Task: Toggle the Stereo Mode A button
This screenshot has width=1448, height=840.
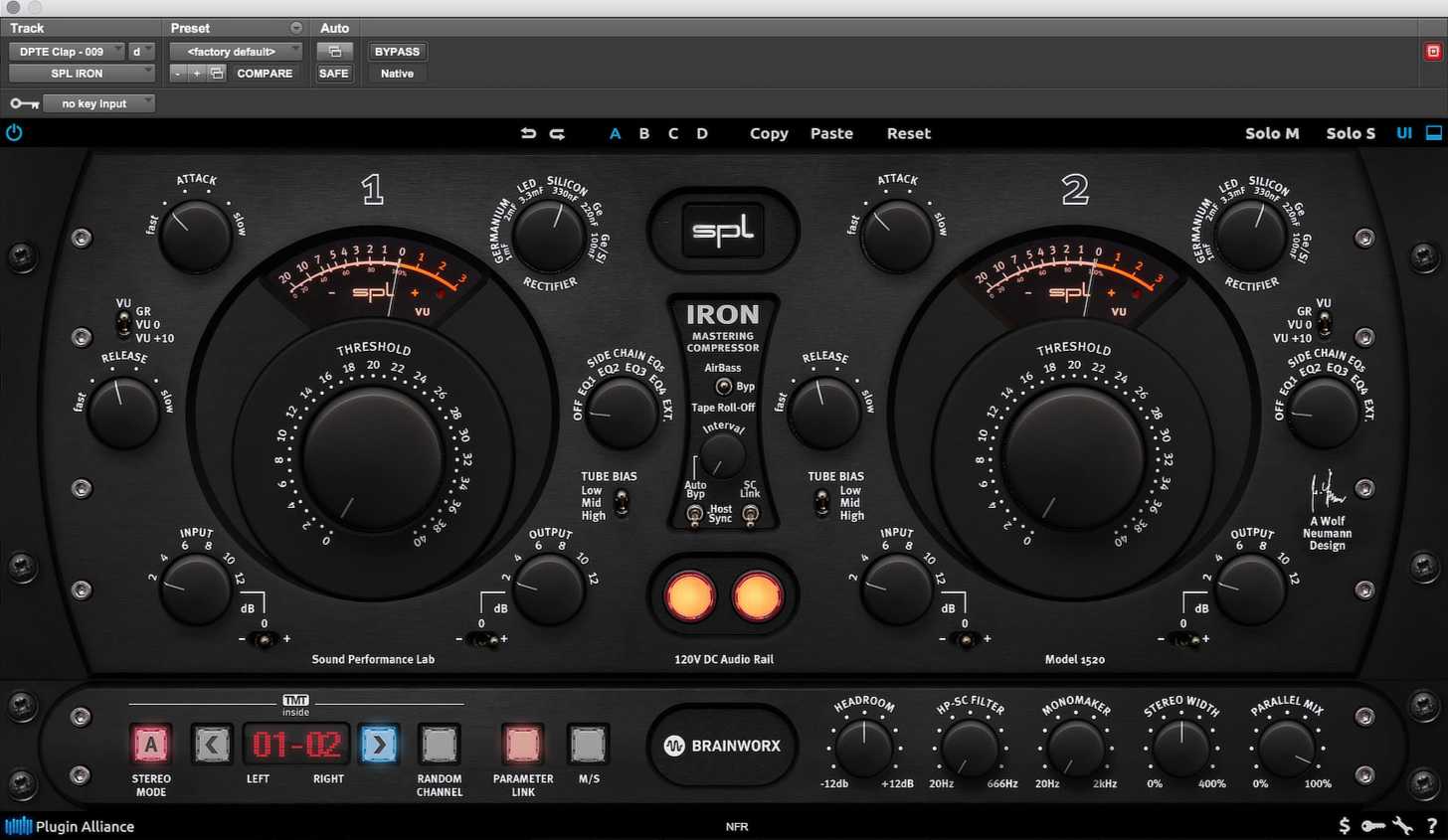Action: point(151,744)
